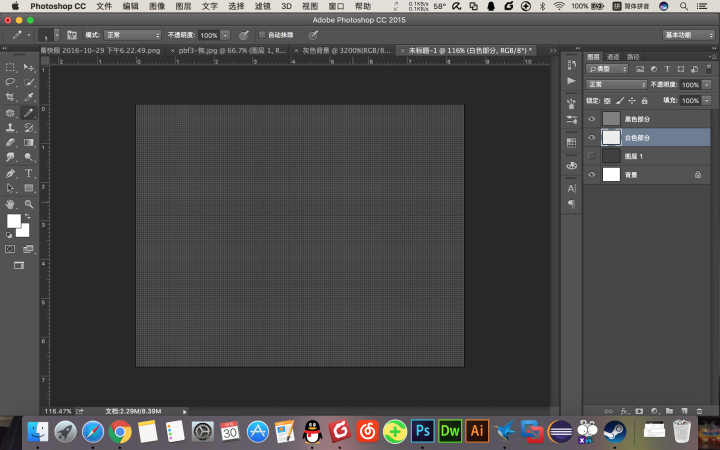Select the Spot Healing Brush tool
720x450 pixels.
[x=10, y=112]
